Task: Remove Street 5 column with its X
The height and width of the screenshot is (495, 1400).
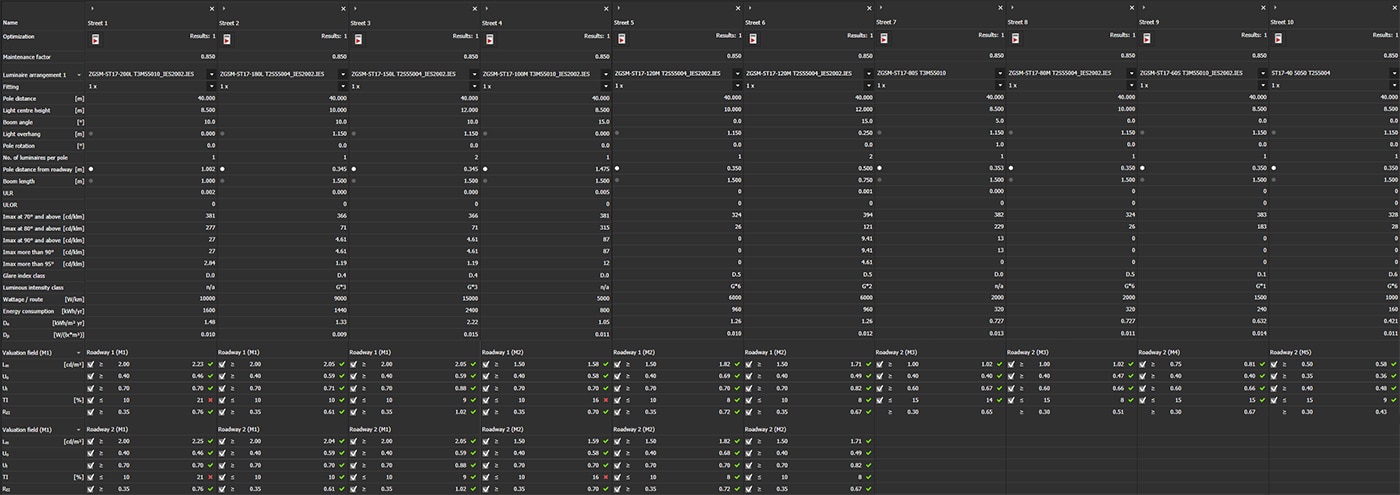Action: click(737, 9)
